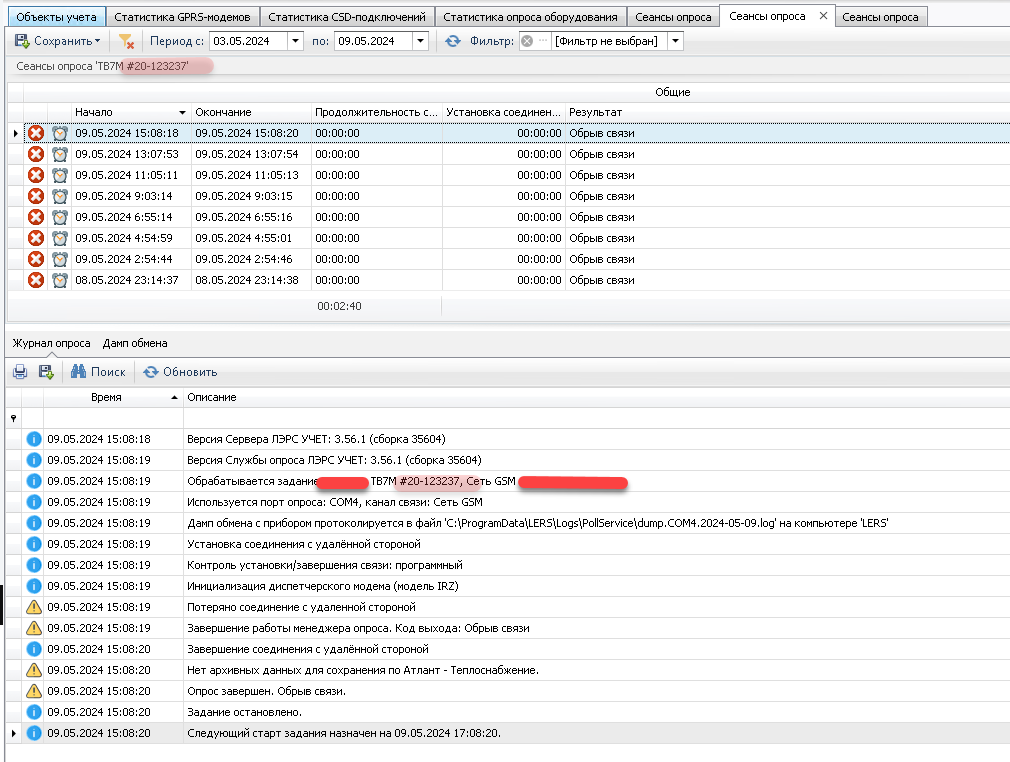Open the end date 09.05.2024 calendar dropdown
The height and width of the screenshot is (762, 1010).
click(x=421, y=41)
